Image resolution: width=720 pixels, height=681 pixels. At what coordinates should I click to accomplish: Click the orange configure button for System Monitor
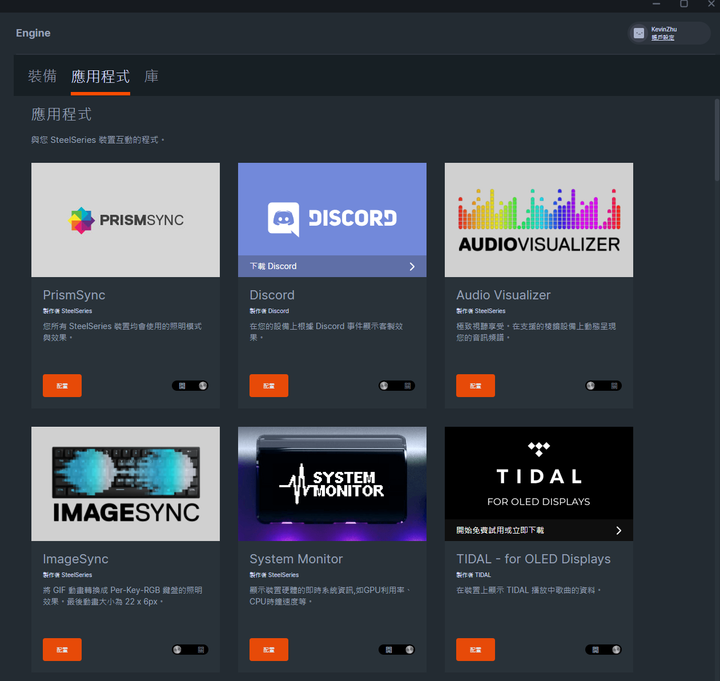[x=269, y=649]
